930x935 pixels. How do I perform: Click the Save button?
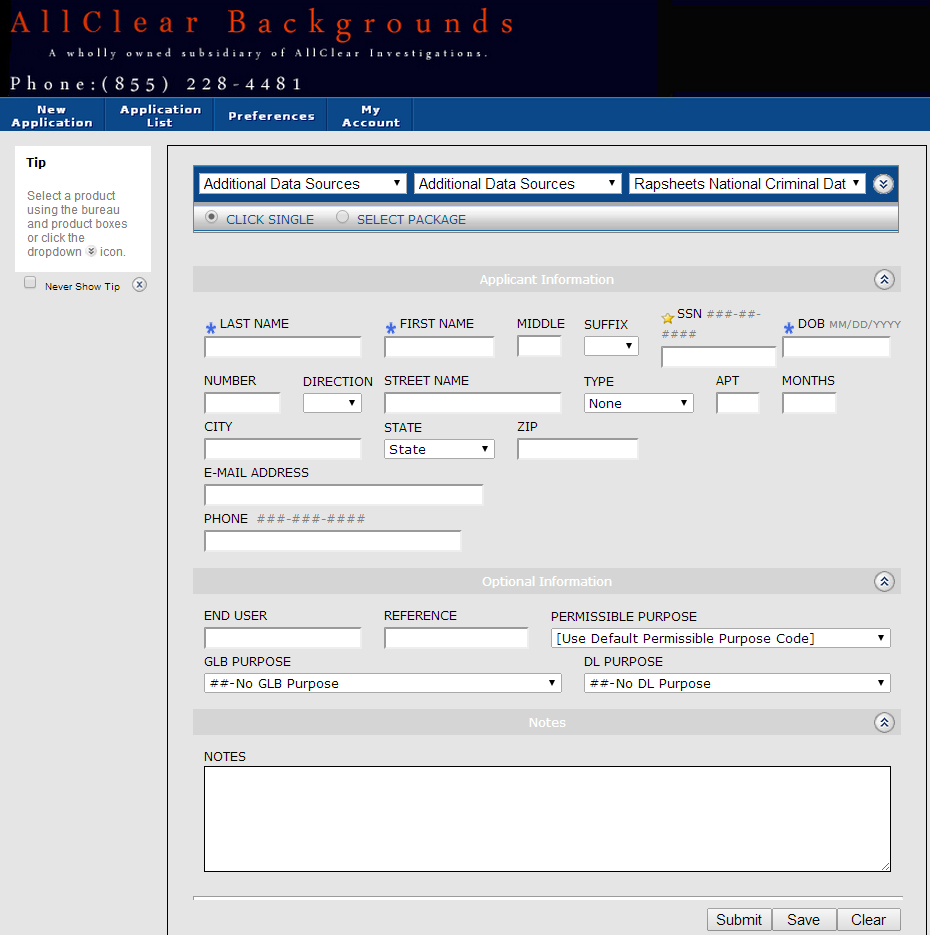804,919
